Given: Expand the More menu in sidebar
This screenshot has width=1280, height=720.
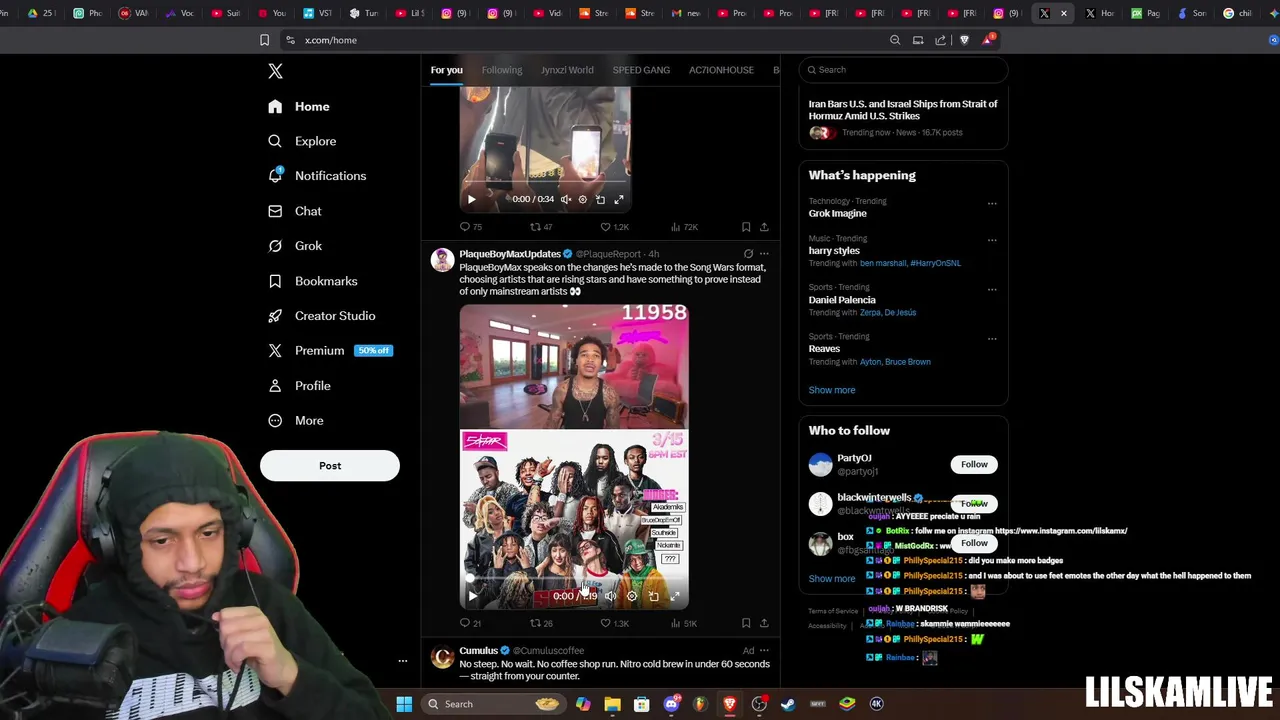Looking at the screenshot, I should pyautogui.click(x=296, y=421).
